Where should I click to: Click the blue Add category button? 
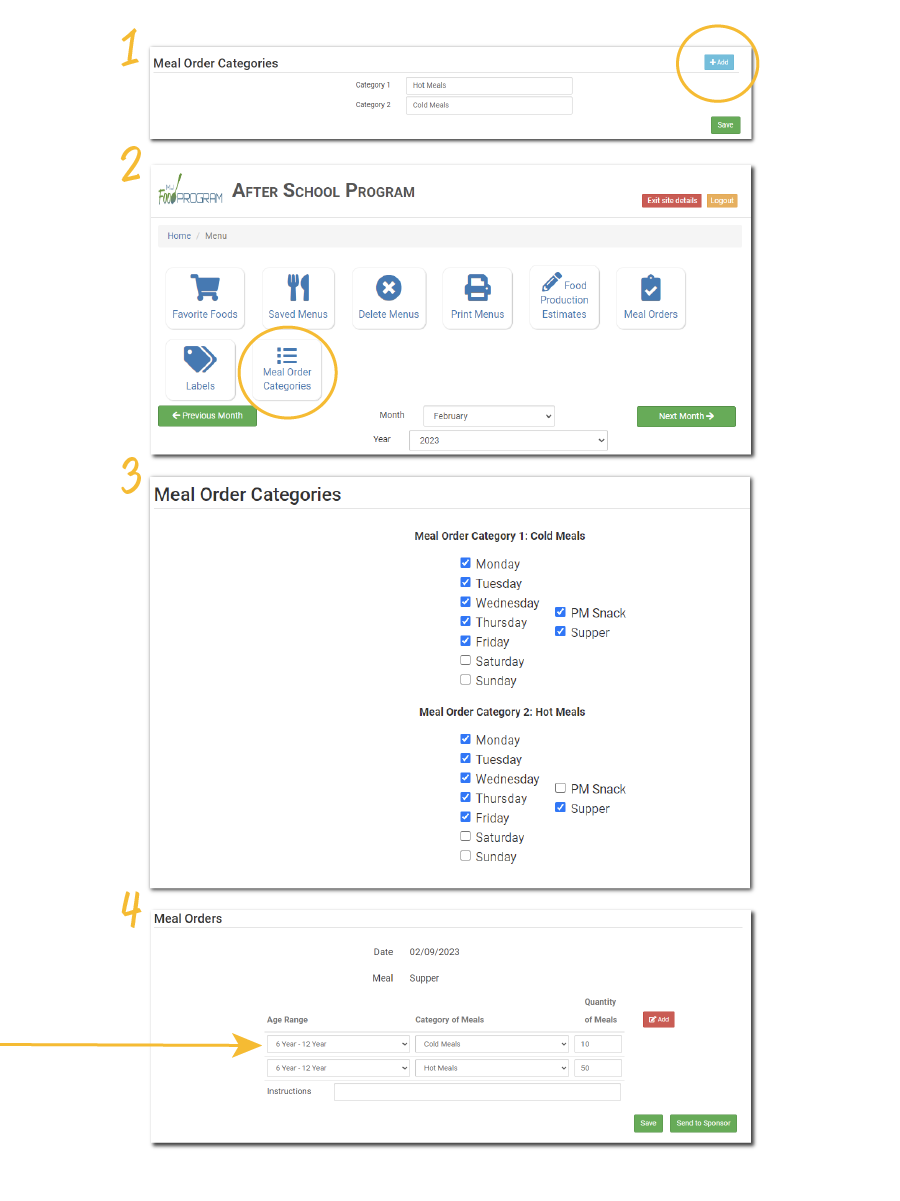click(x=718, y=62)
